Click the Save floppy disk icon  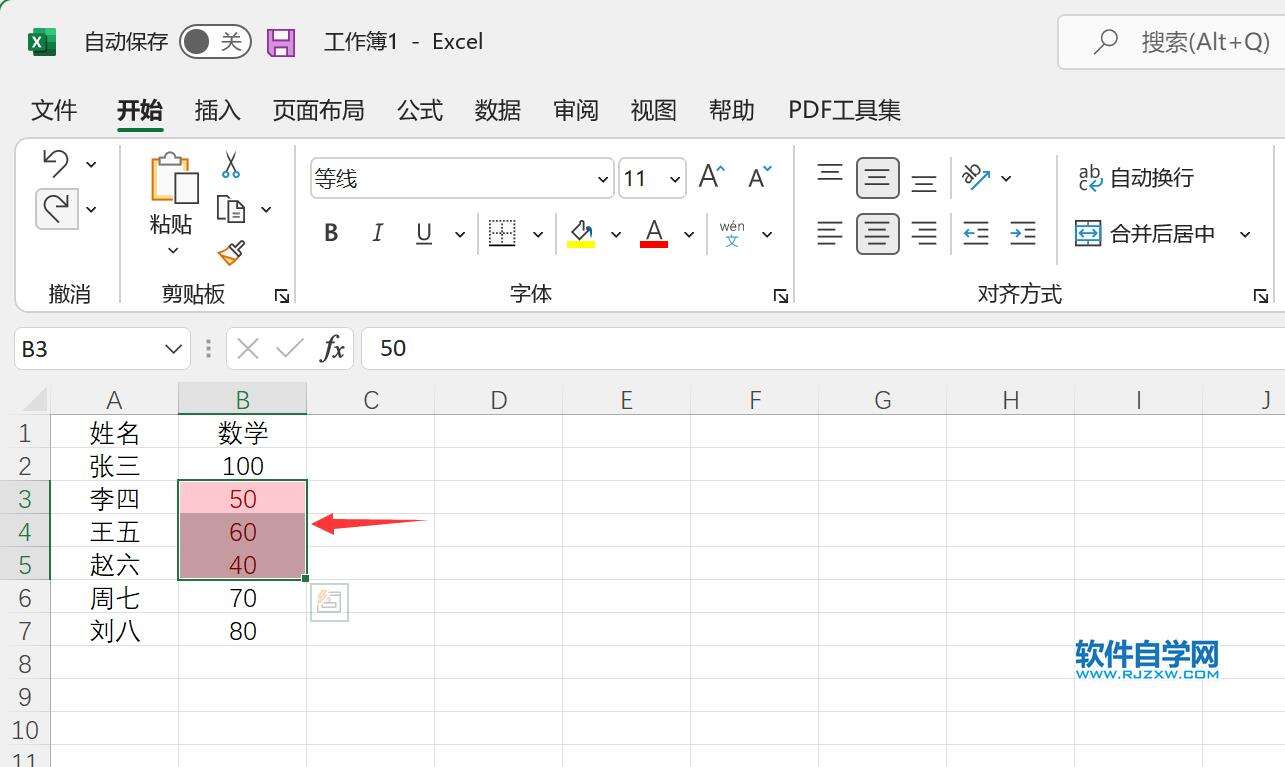pyautogui.click(x=281, y=42)
